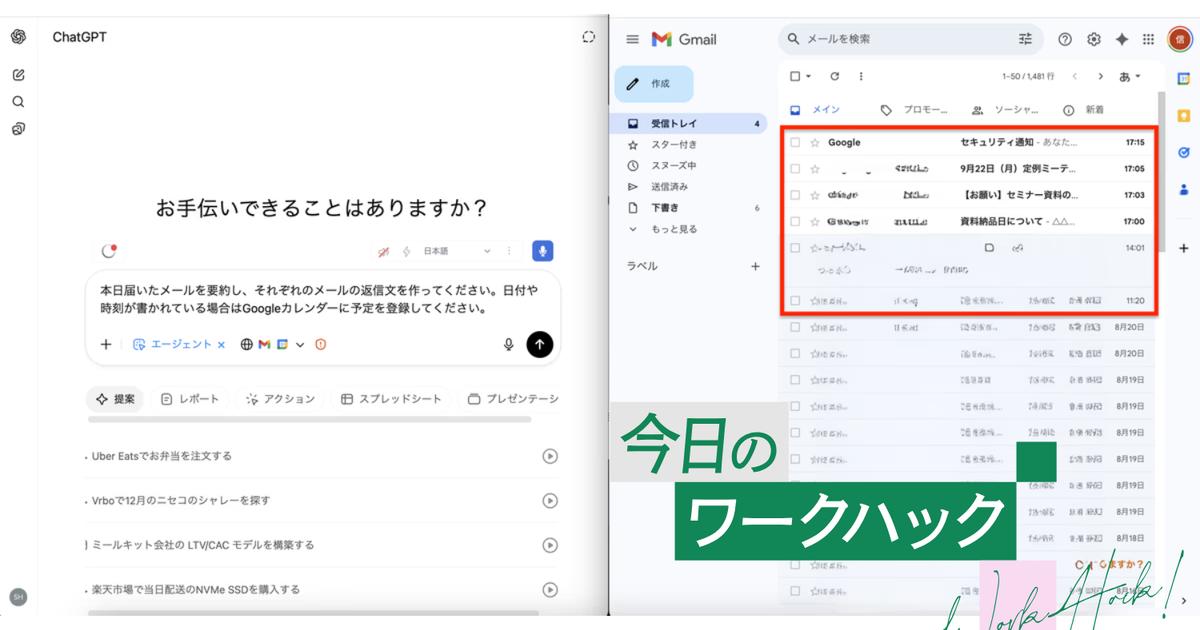The height and width of the screenshot is (630, 1200).
Task: Click the ChatGPT model title in header
Action: (79, 37)
